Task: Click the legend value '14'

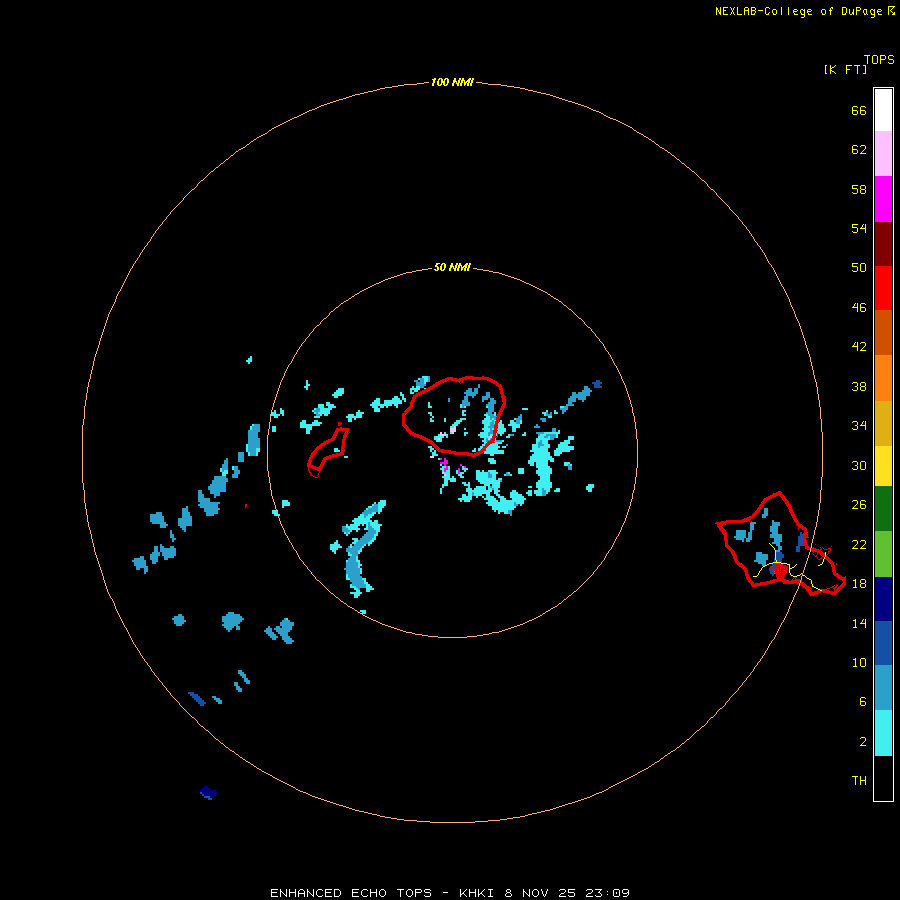Action: [x=859, y=623]
